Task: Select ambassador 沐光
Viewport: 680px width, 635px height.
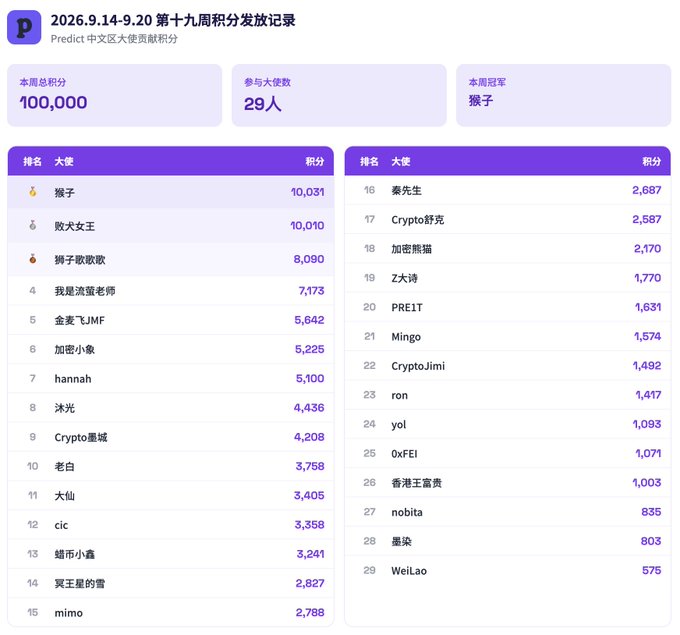Action: point(65,408)
